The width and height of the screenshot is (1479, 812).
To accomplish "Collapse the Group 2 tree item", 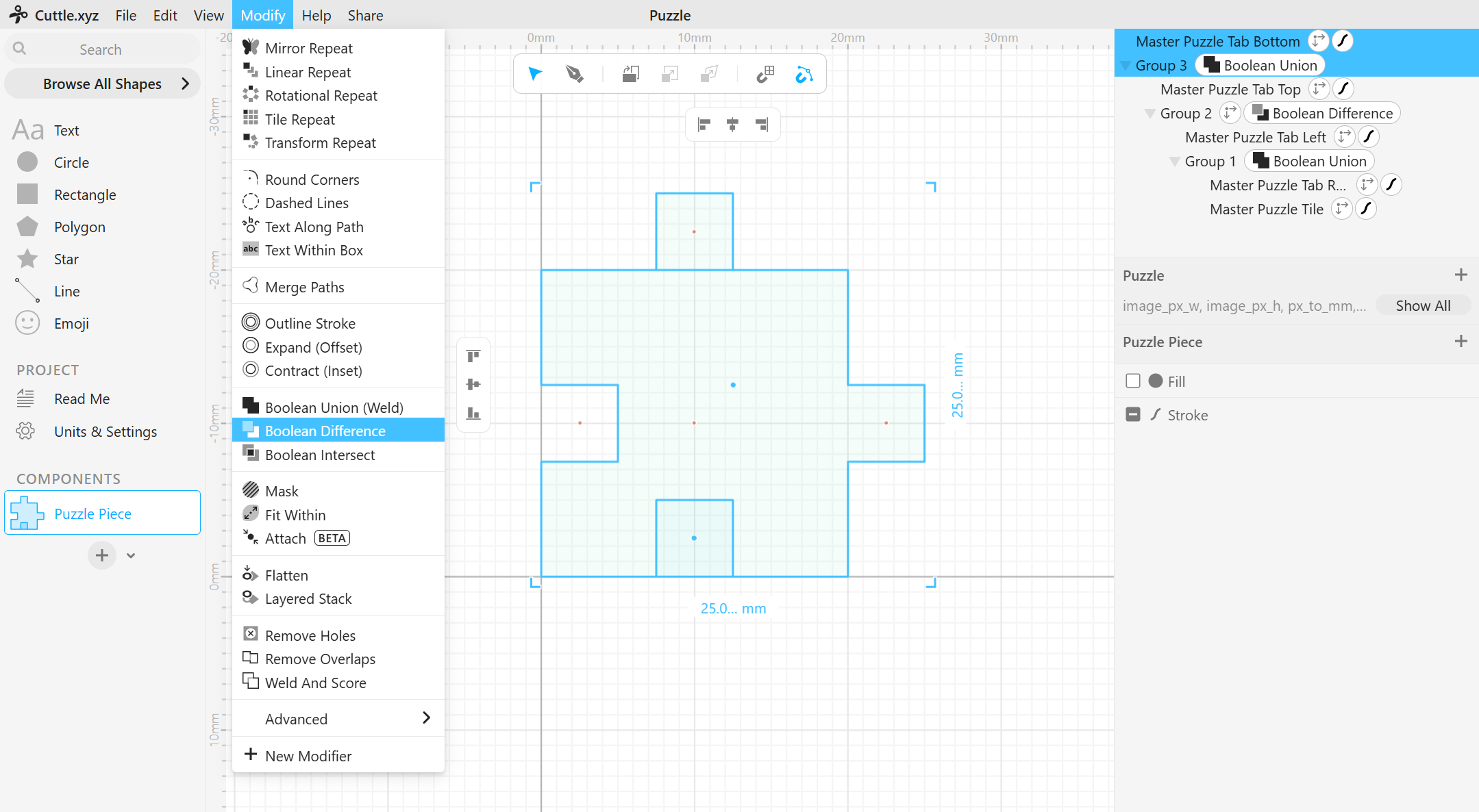I will tap(1149, 114).
